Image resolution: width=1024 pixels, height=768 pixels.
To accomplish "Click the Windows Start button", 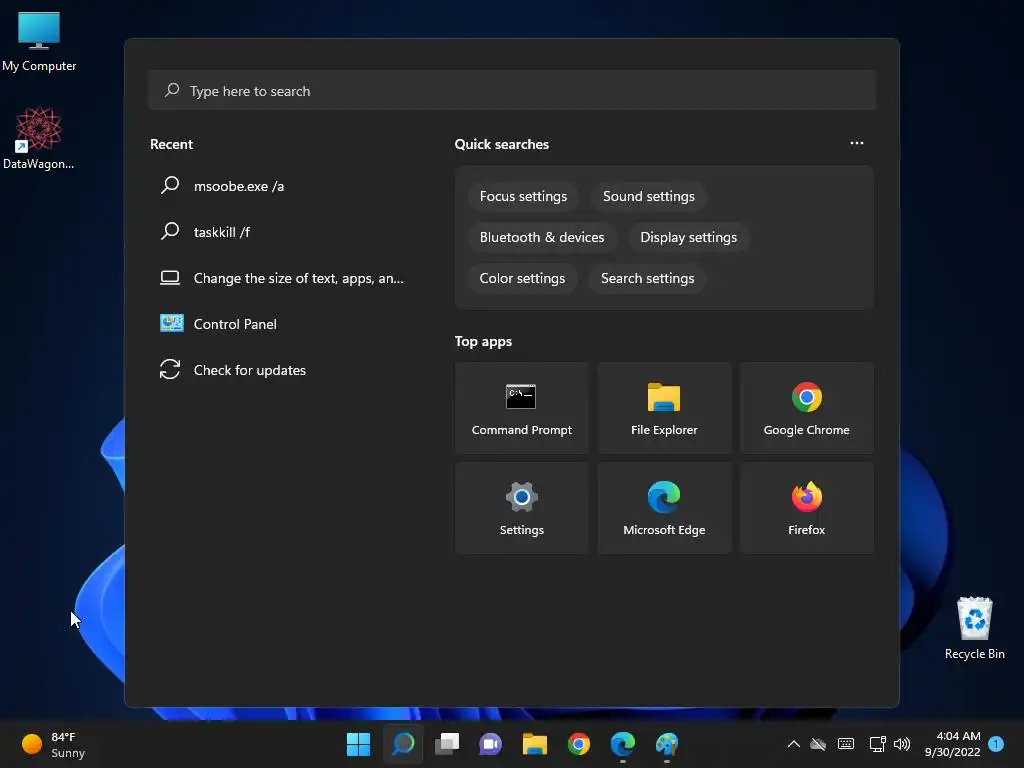I will point(359,744).
